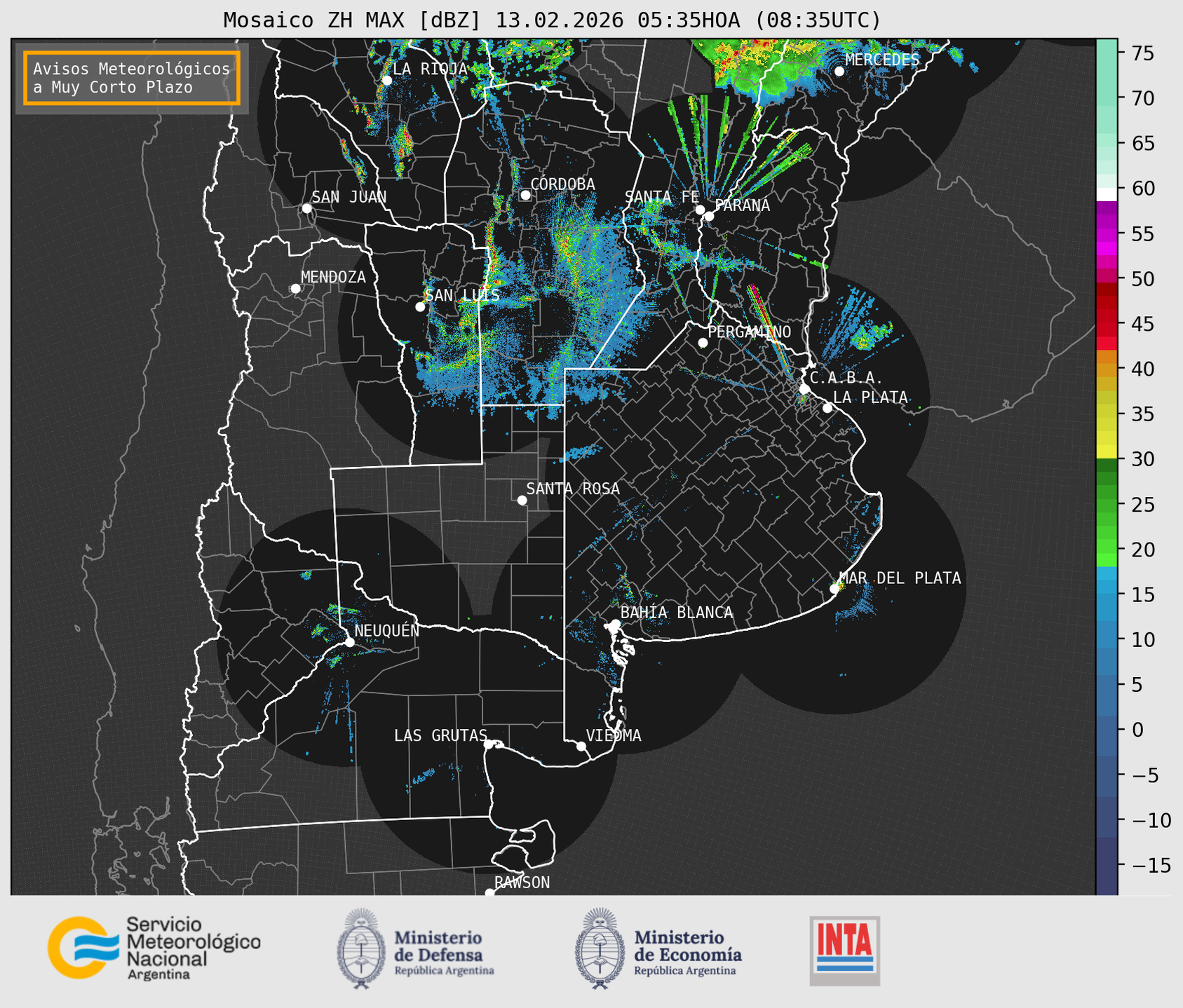Click the CÓRDOBA city marker dot
The image size is (1183, 1008).
click(525, 195)
